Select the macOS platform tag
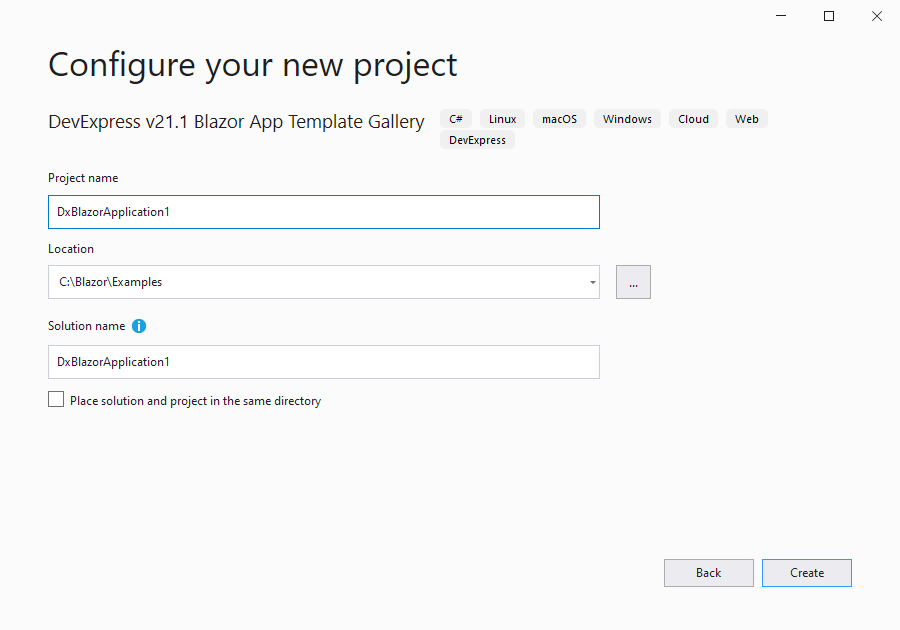This screenshot has height=630, width=900. point(559,119)
